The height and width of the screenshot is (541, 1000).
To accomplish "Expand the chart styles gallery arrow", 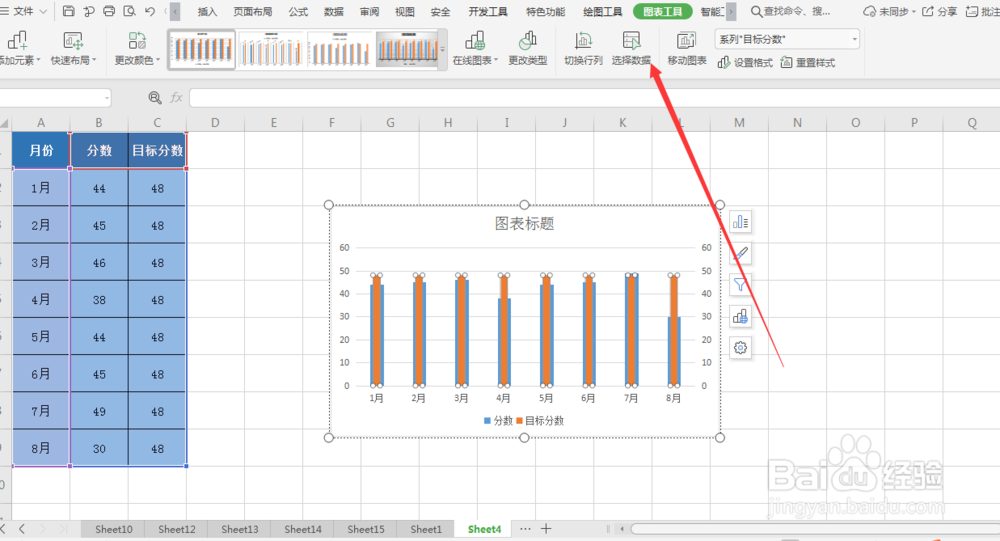I will click(443, 49).
